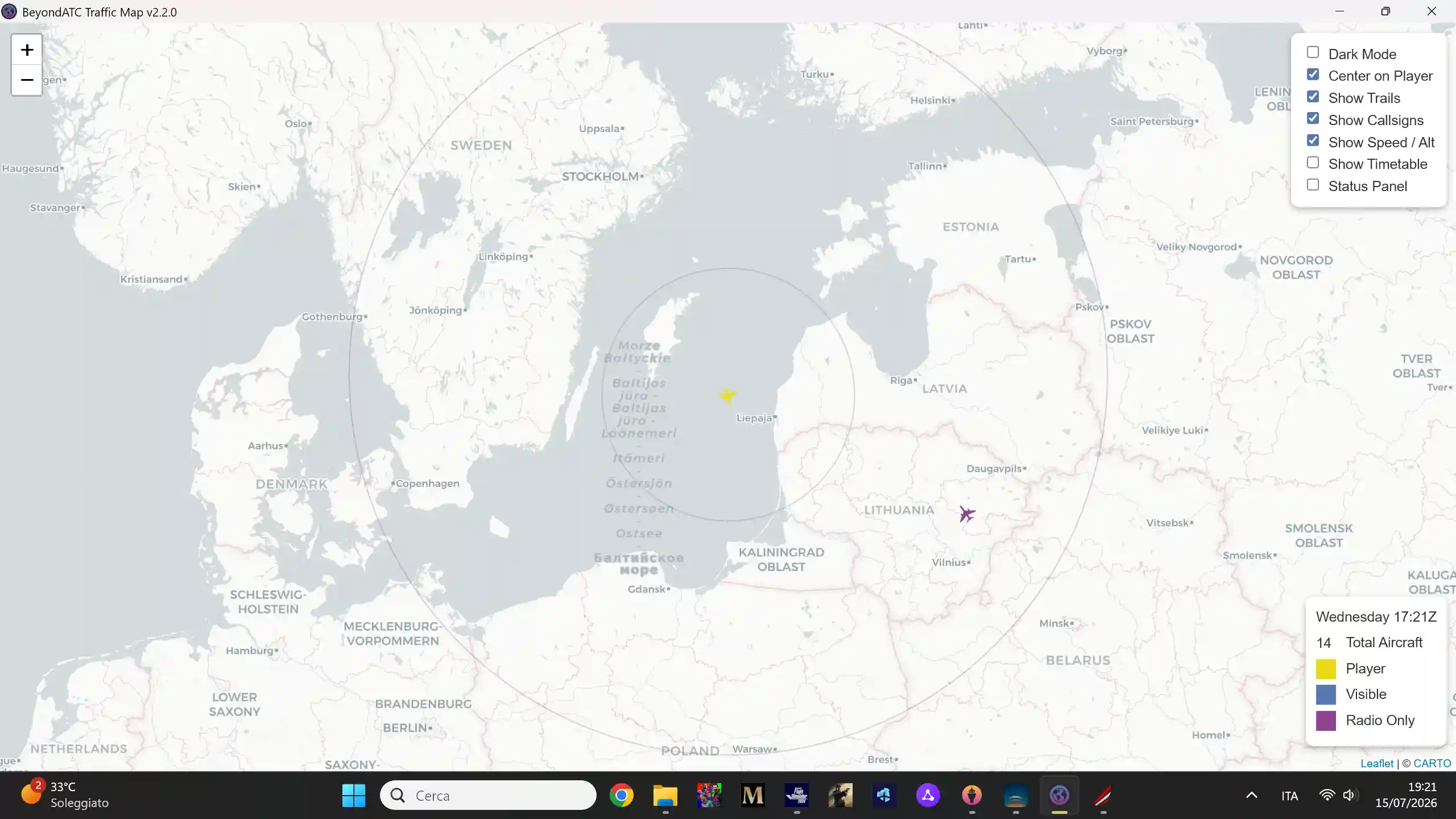Click the purple Radio Only legend swatch
1456x819 pixels.
[1326, 721]
